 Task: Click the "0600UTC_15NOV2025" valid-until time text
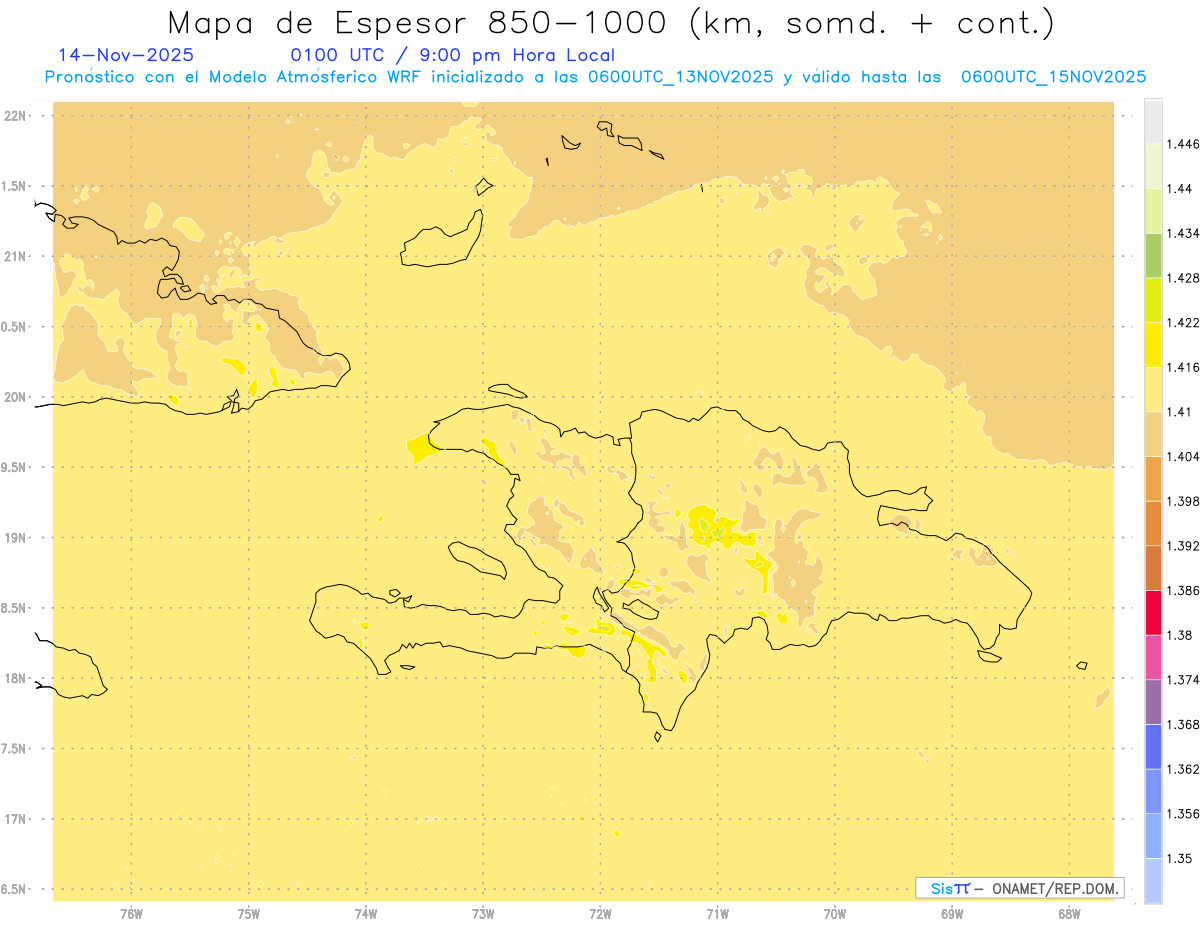point(1053,77)
